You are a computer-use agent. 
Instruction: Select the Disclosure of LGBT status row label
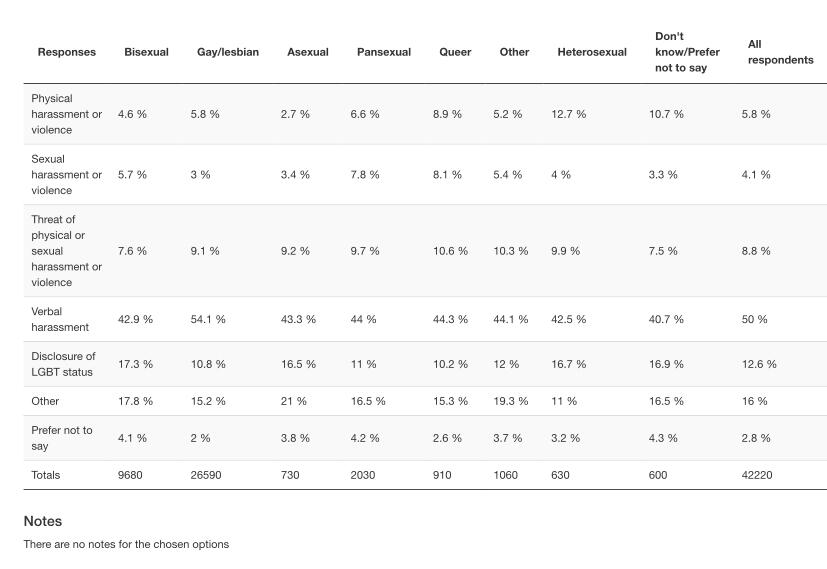(63, 364)
